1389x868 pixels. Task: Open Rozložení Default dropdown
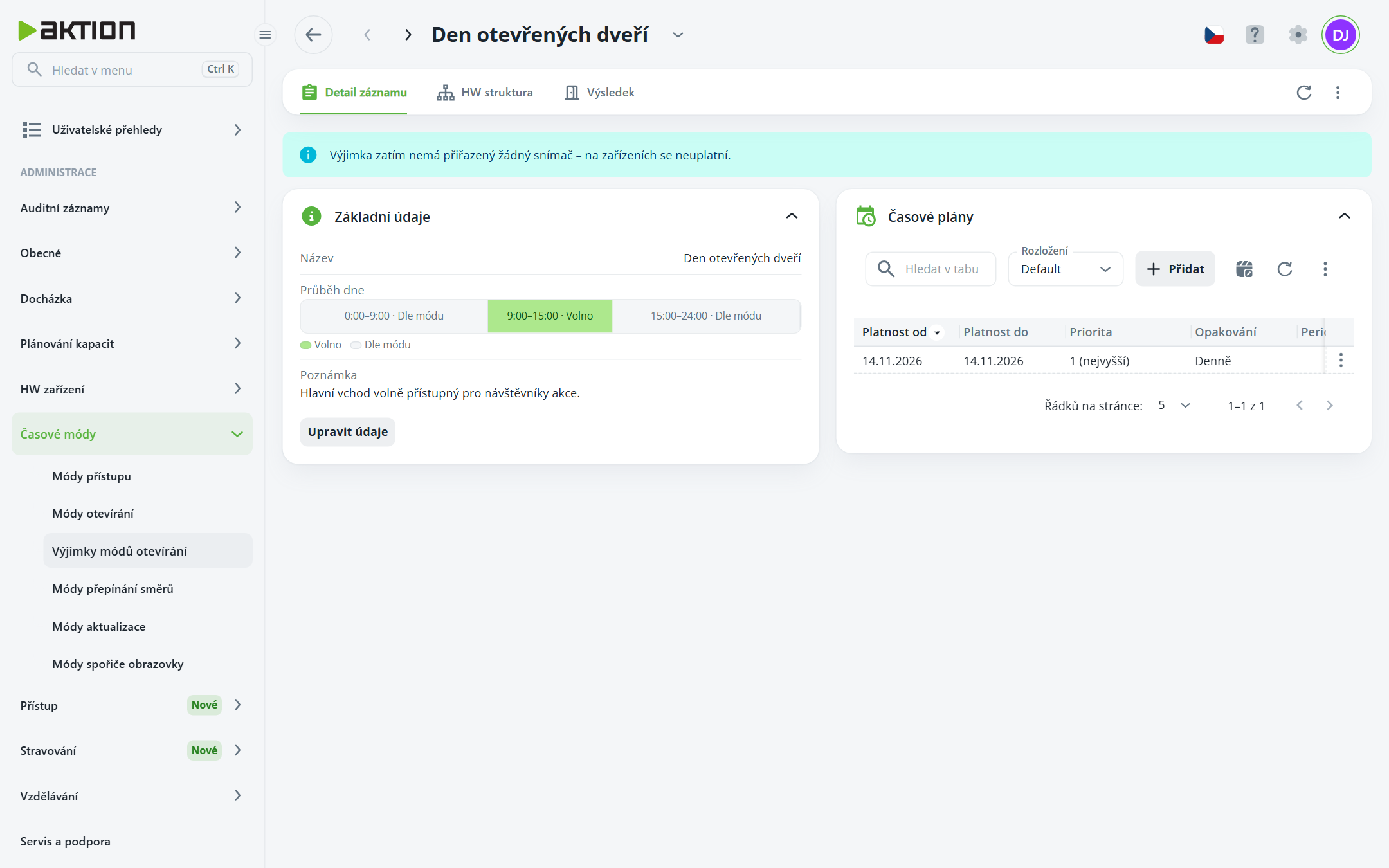pos(1066,269)
